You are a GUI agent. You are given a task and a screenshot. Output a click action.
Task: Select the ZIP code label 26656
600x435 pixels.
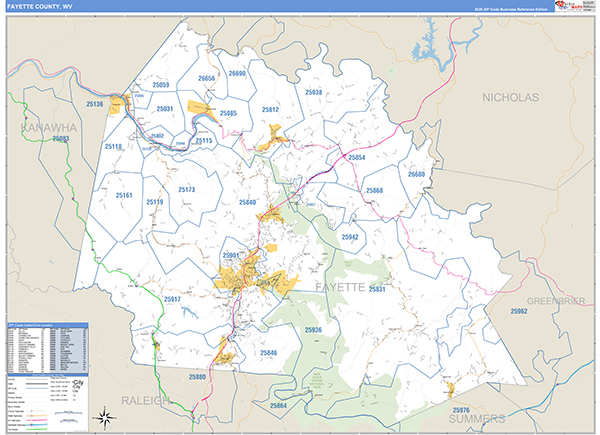pyautogui.click(x=207, y=78)
